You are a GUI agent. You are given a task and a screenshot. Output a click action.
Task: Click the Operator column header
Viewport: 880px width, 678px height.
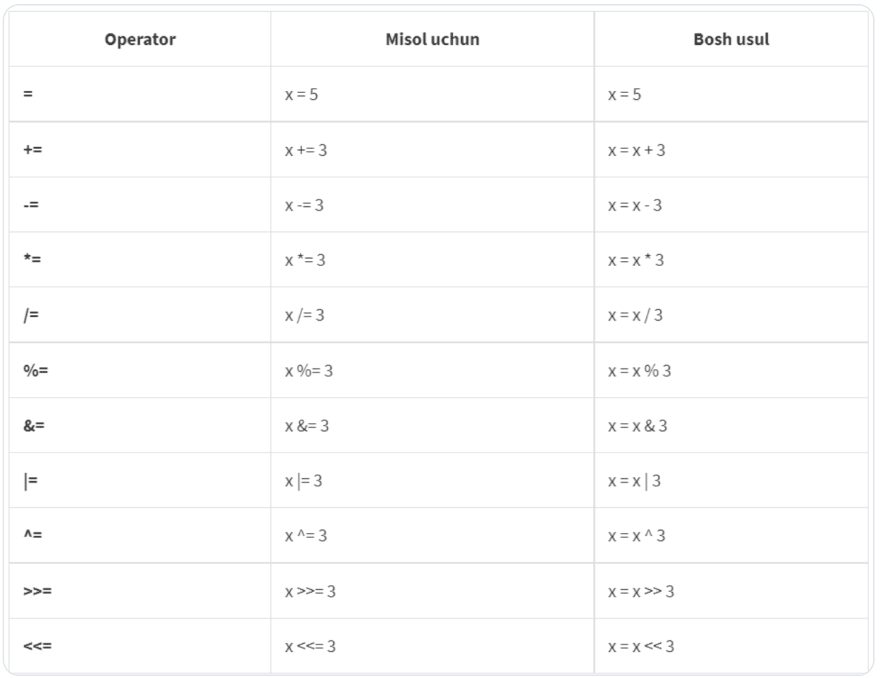pos(139,40)
